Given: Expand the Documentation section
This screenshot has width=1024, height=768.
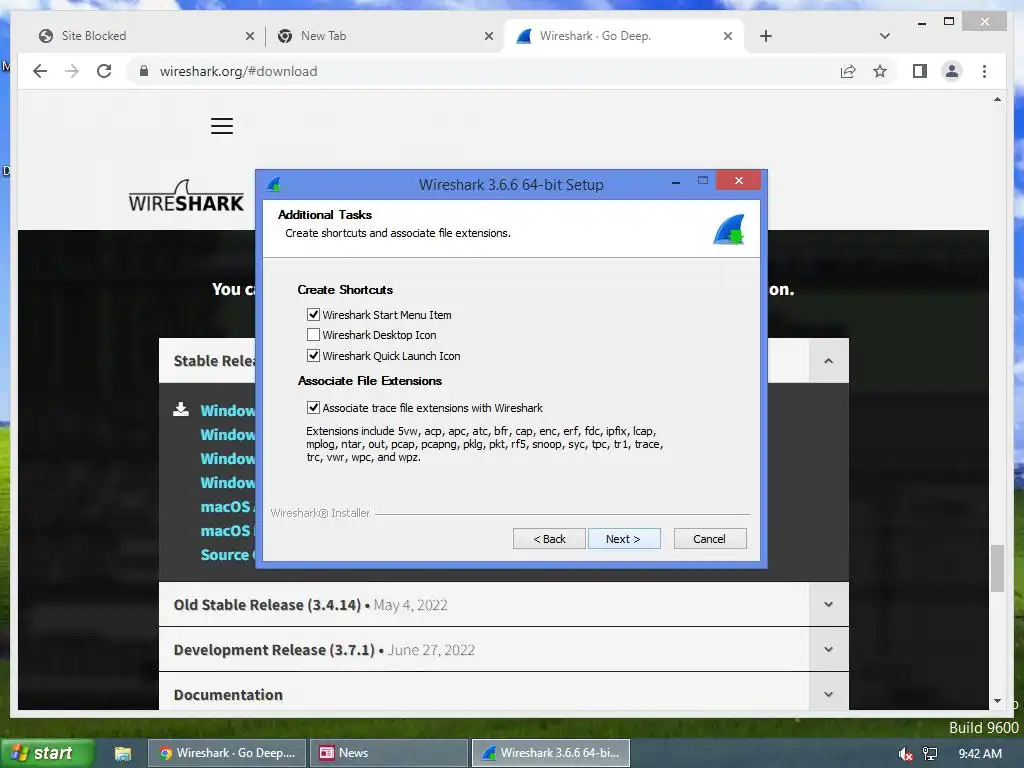Looking at the screenshot, I should coord(828,694).
